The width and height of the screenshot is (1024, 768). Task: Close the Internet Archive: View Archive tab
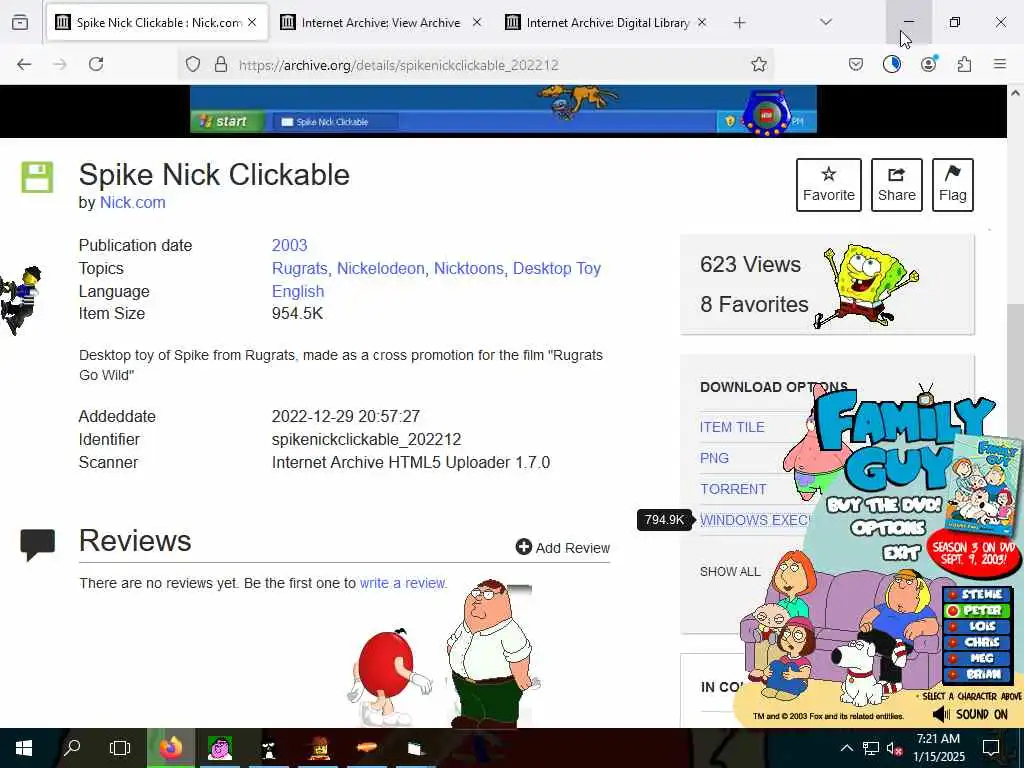(477, 23)
